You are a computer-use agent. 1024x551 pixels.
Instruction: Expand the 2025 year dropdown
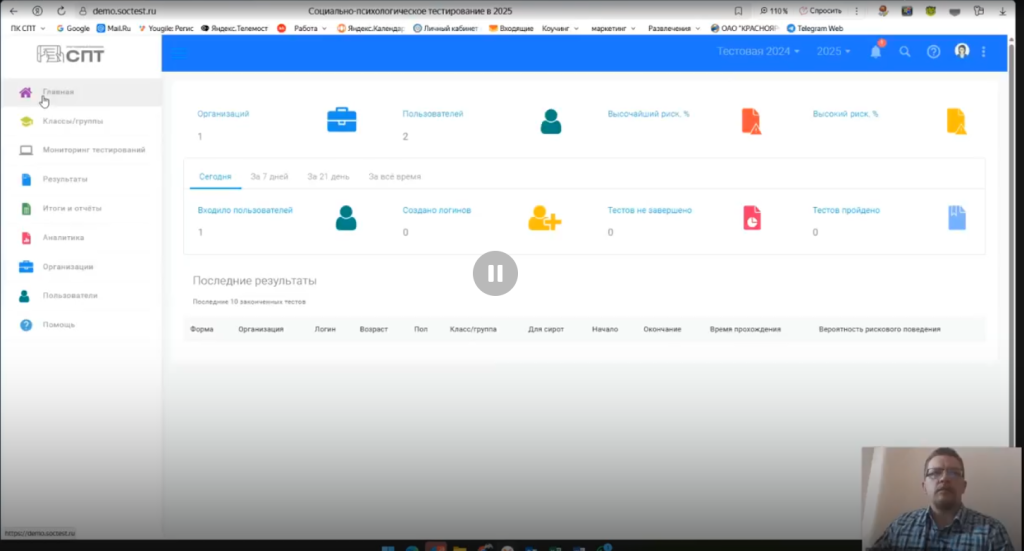[x=833, y=51]
